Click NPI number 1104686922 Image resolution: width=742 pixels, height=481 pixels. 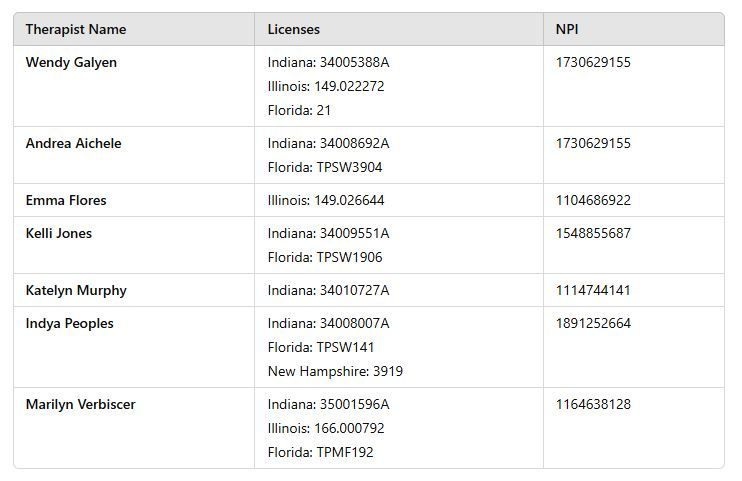pos(593,200)
